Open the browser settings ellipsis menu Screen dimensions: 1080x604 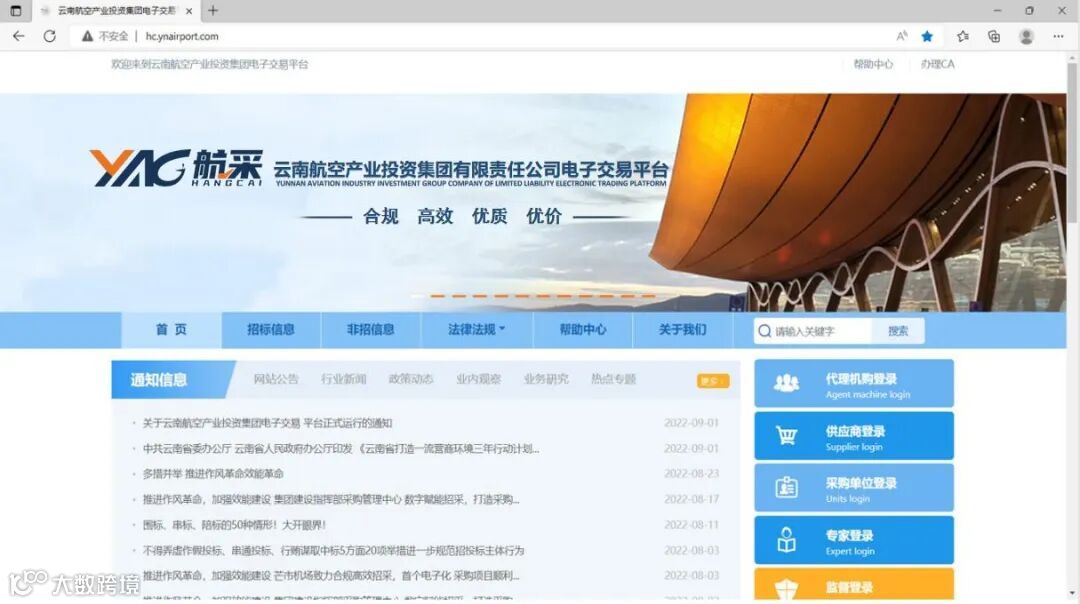point(1059,36)
